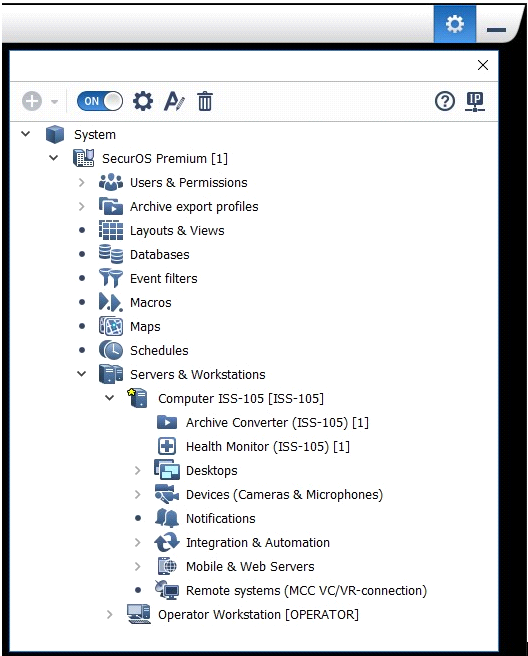Open the help question mark icon

pyautogui.click(x=445, y=101)
